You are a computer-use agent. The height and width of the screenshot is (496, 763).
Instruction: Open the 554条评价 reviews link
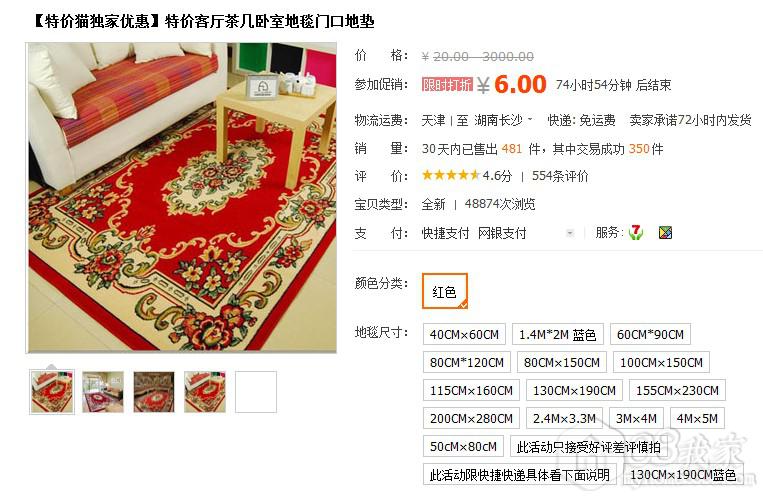[560, 176]
